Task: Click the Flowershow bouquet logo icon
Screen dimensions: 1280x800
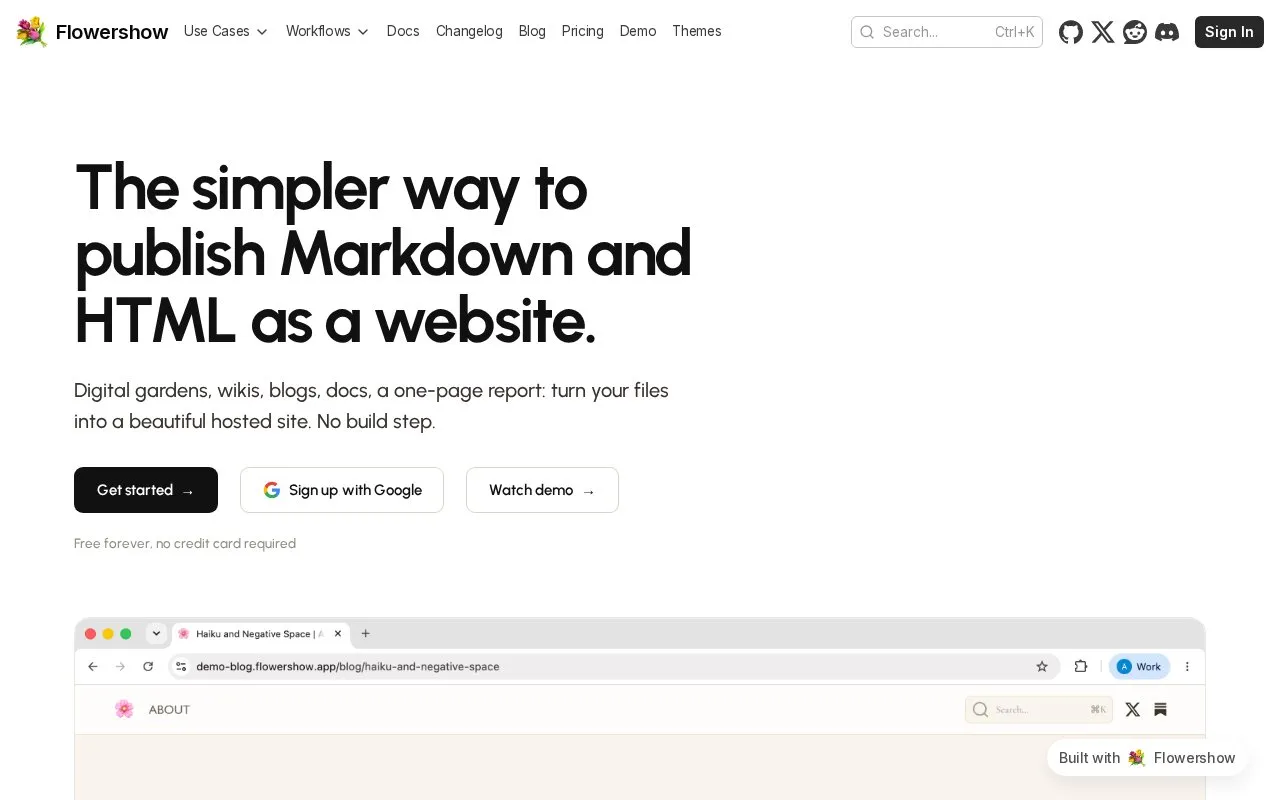Action: (x=32, y=32)
